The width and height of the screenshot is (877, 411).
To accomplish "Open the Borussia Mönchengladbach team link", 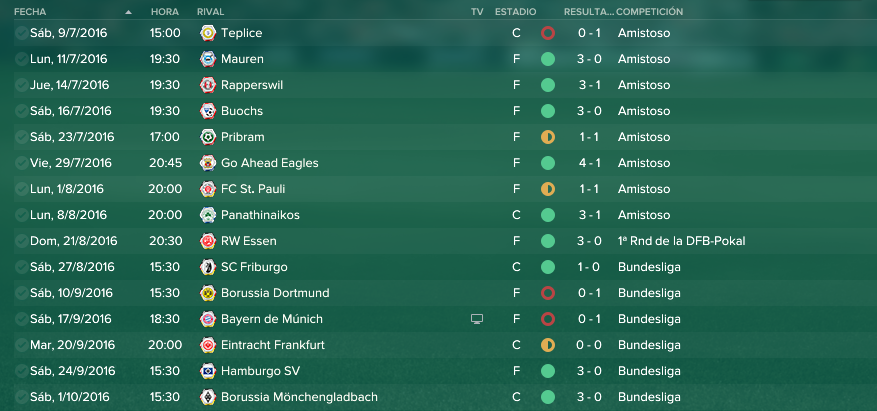I will click(299, 397).
